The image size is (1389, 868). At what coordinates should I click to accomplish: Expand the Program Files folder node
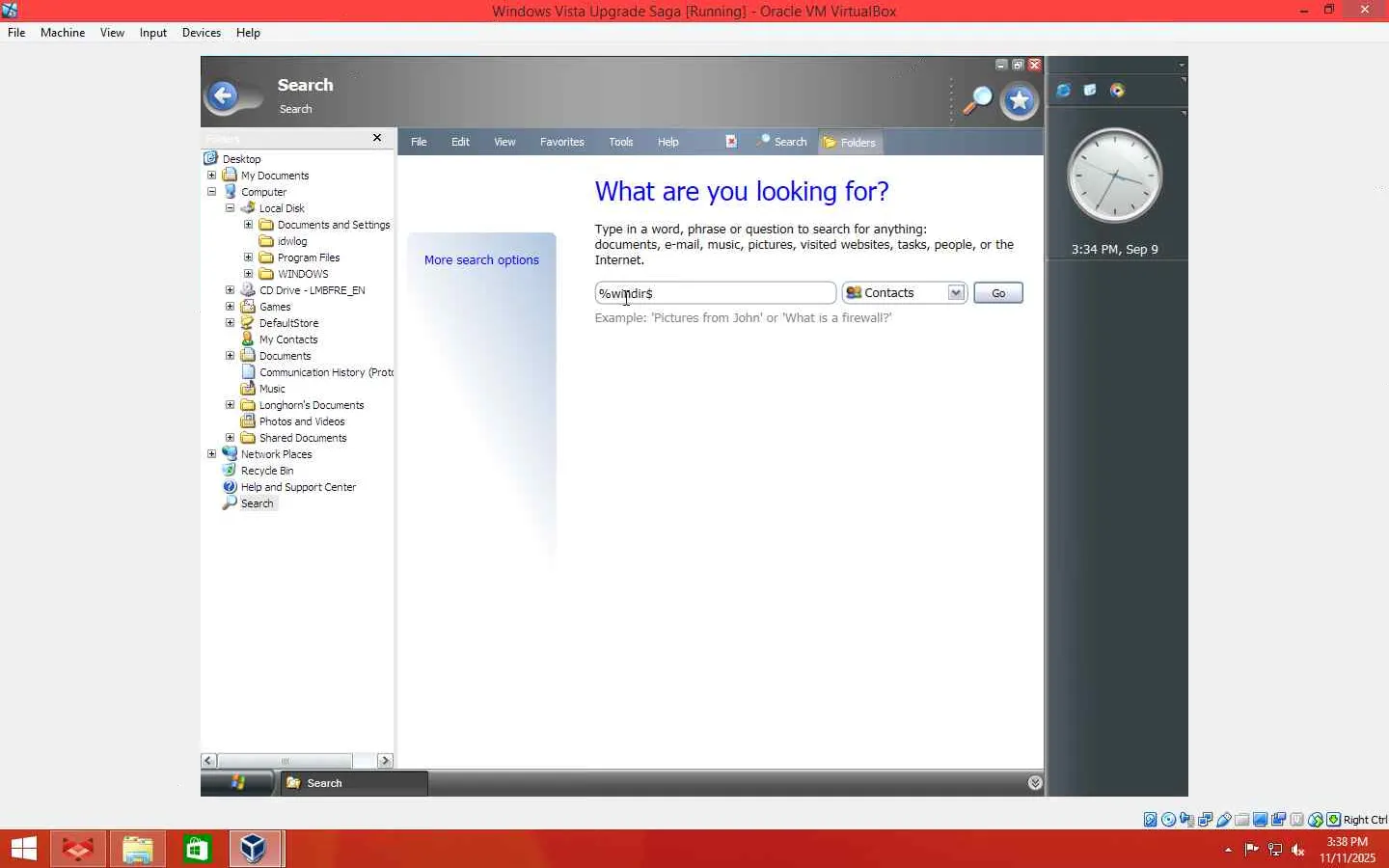tap(248, 258)
